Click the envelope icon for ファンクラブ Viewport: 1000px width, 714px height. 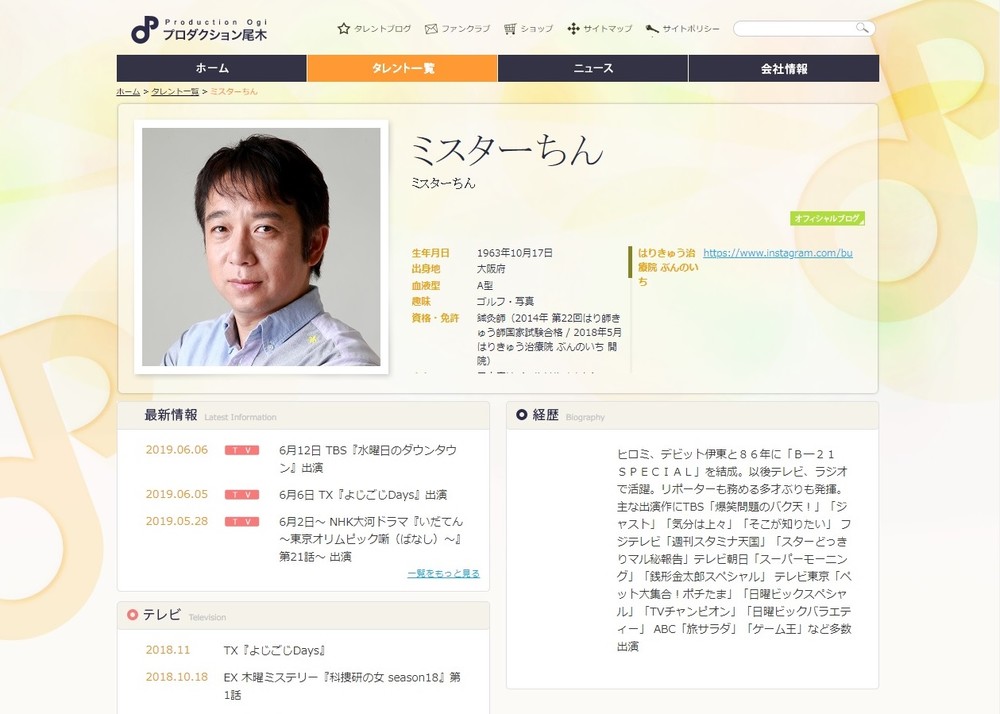431,29
